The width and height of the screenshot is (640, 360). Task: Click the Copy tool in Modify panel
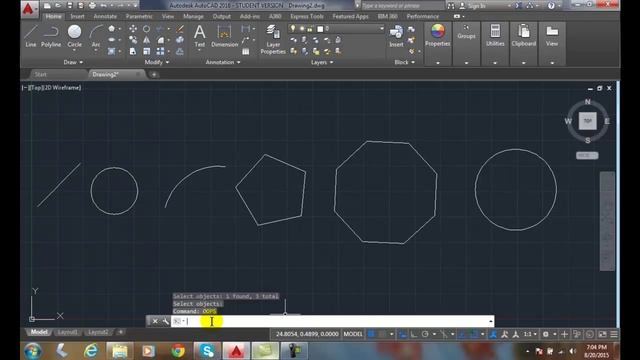pyautogui.click(x=133, y=40)
